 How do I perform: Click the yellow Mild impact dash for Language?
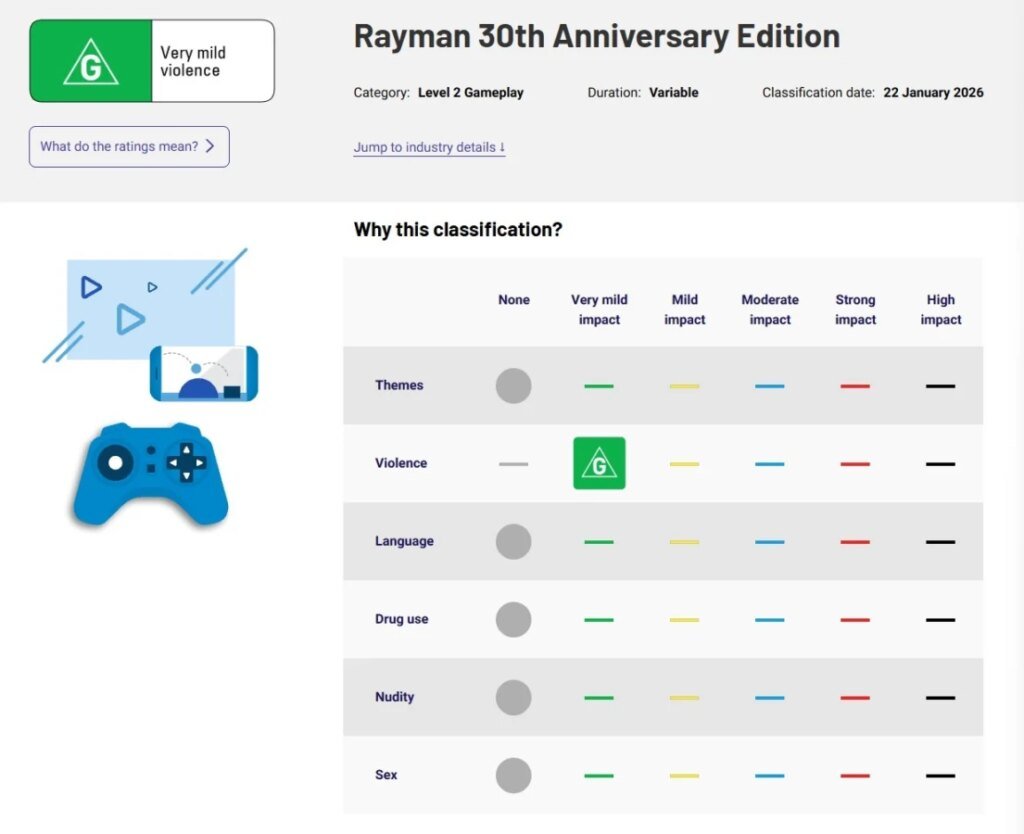(x=684, y=542)
